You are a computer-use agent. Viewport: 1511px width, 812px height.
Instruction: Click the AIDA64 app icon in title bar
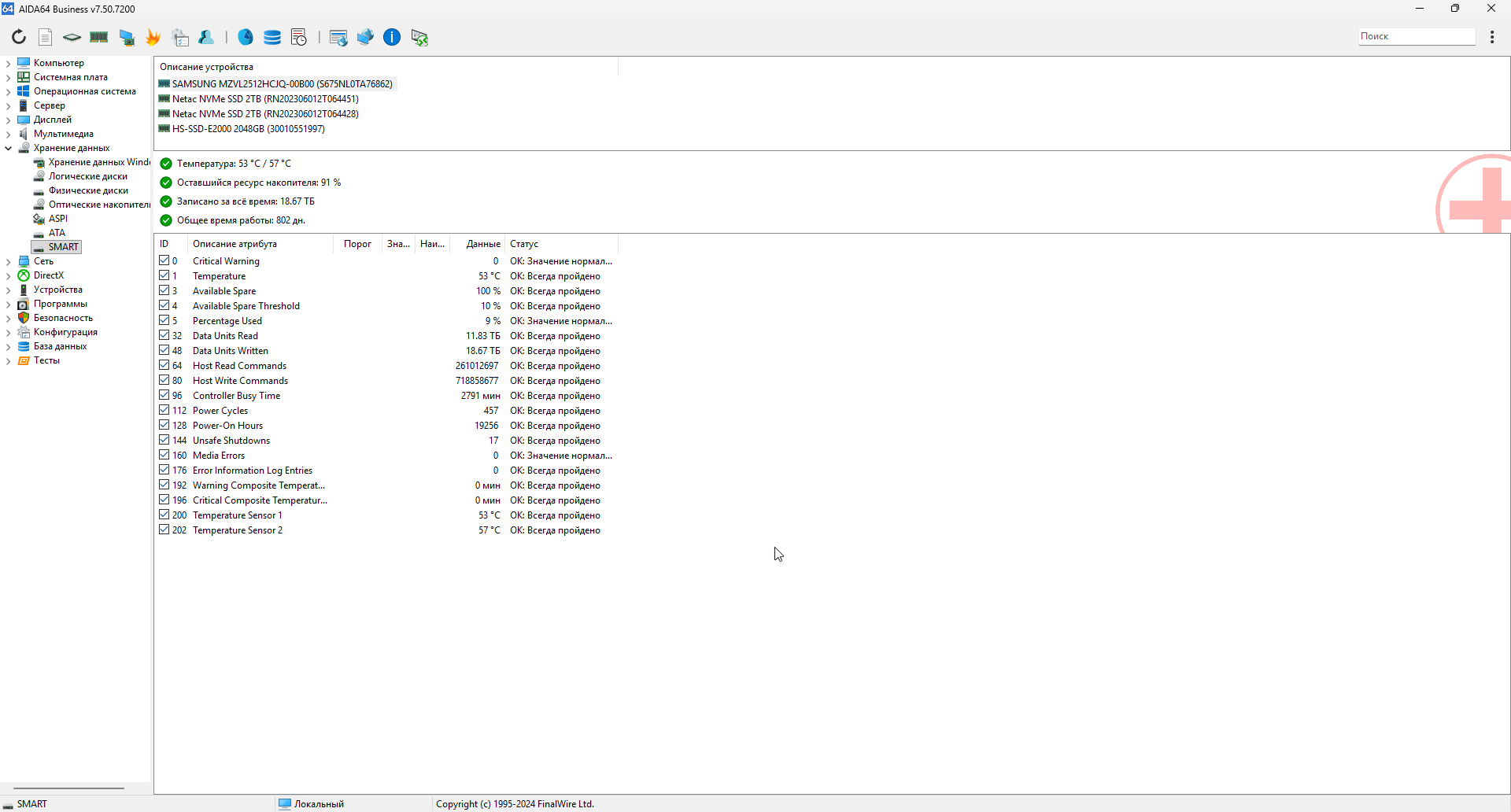pyautogui.click(x=8, y=9)
